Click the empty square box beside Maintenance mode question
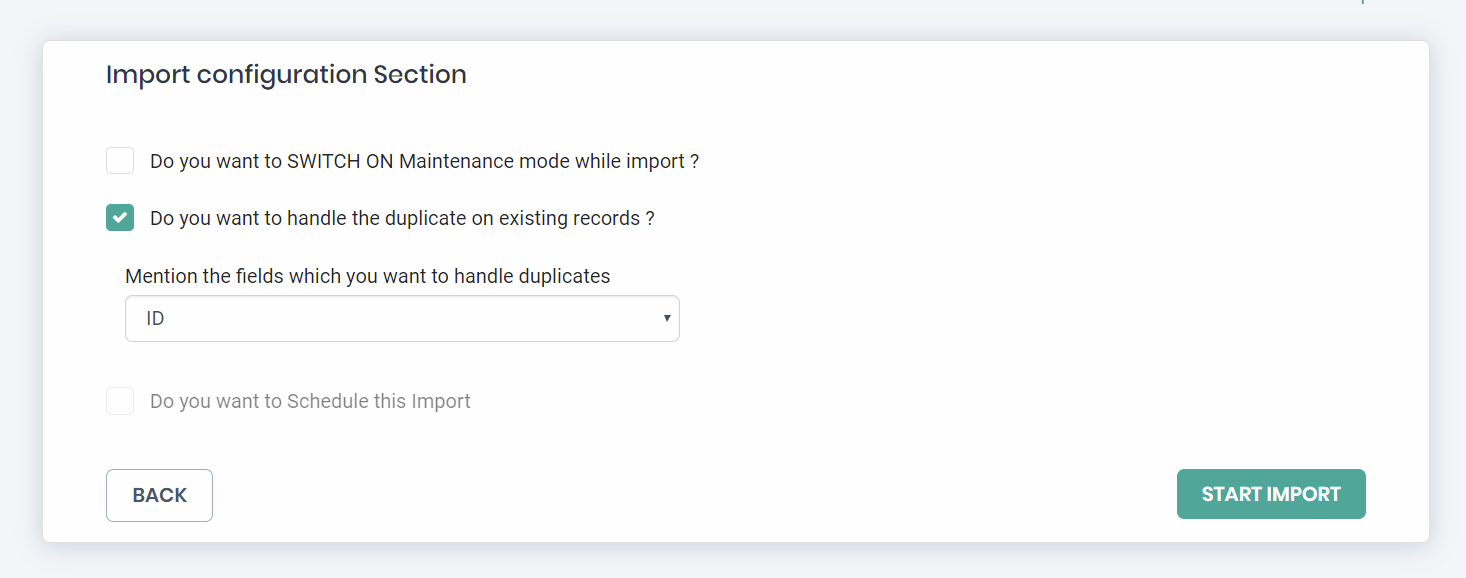The height and width of the screenshot is (578, 1466). [120, 161]
